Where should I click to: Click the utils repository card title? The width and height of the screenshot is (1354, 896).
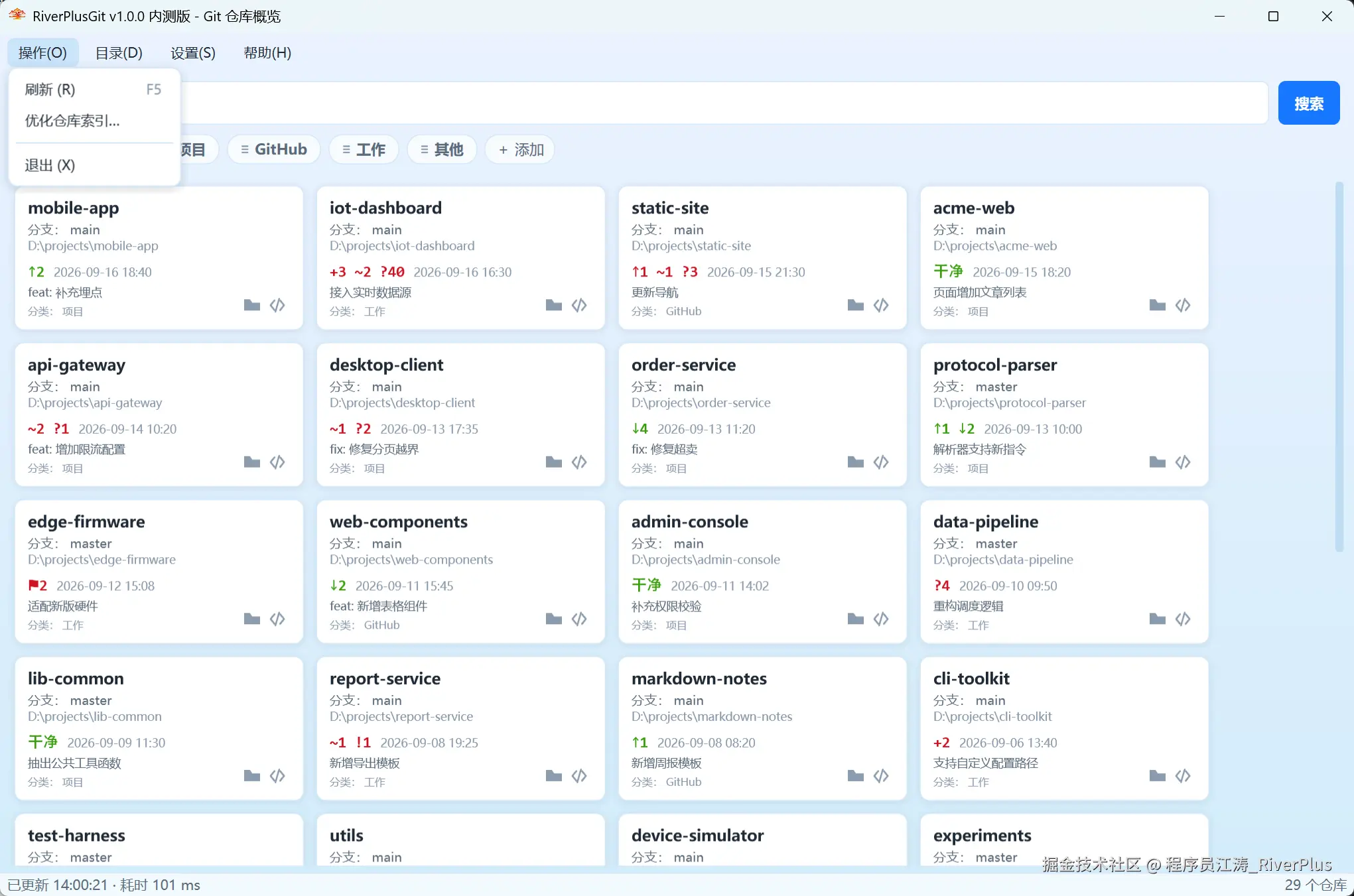point(346,835)
